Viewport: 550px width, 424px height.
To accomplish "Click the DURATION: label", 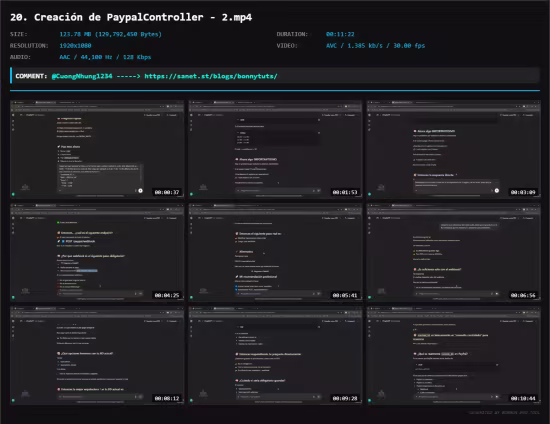I will point(292,34).
